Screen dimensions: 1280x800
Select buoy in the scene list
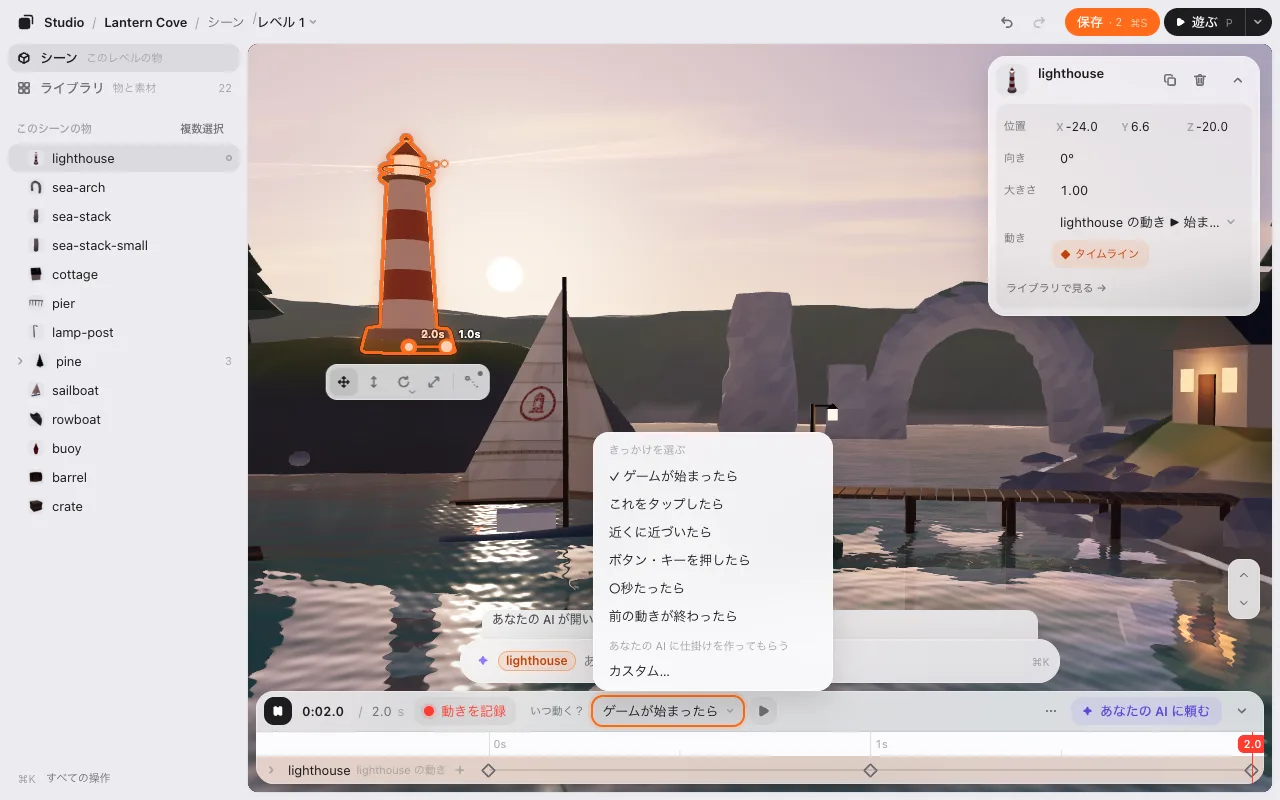tap(124, 448)
